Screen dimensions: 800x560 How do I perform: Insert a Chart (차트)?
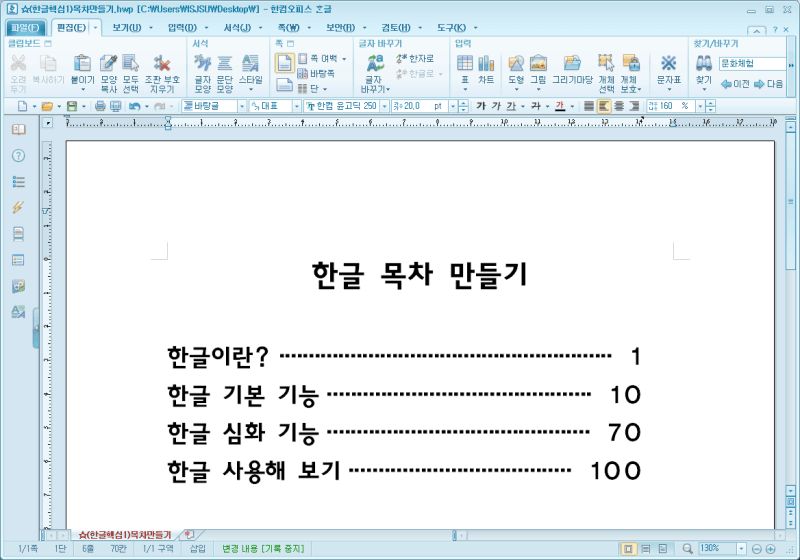(486, 63)
